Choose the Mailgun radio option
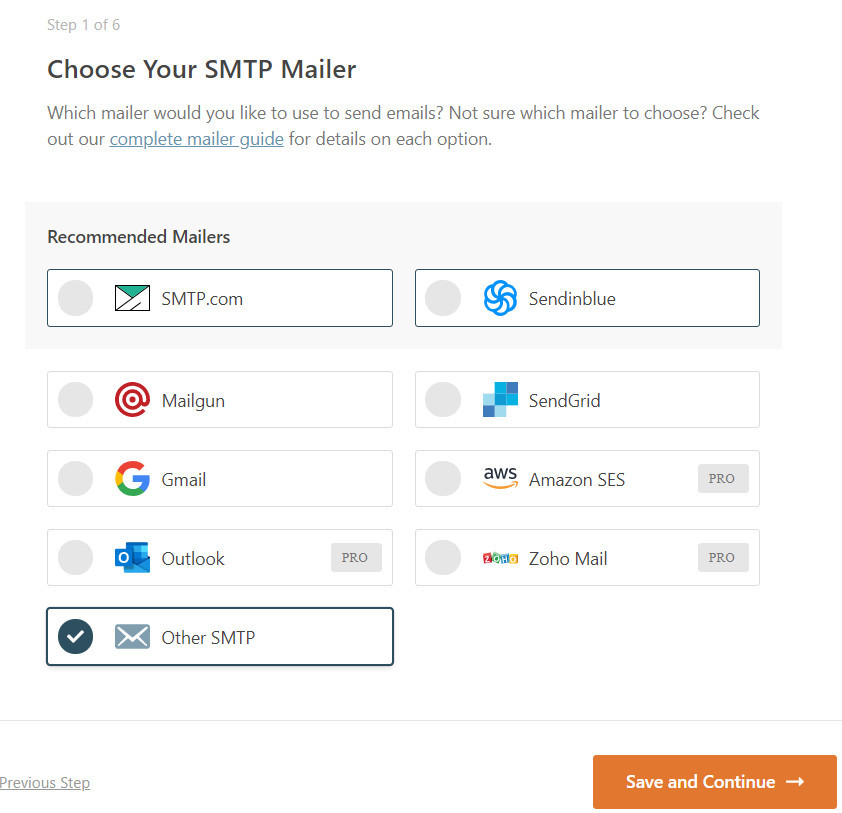 tap(76, 400)
